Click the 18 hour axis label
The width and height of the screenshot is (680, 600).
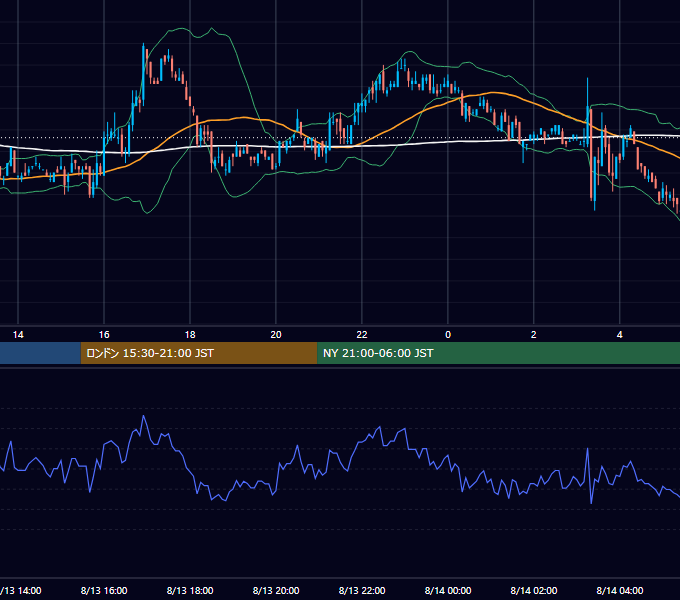click(x=190, y=335)
